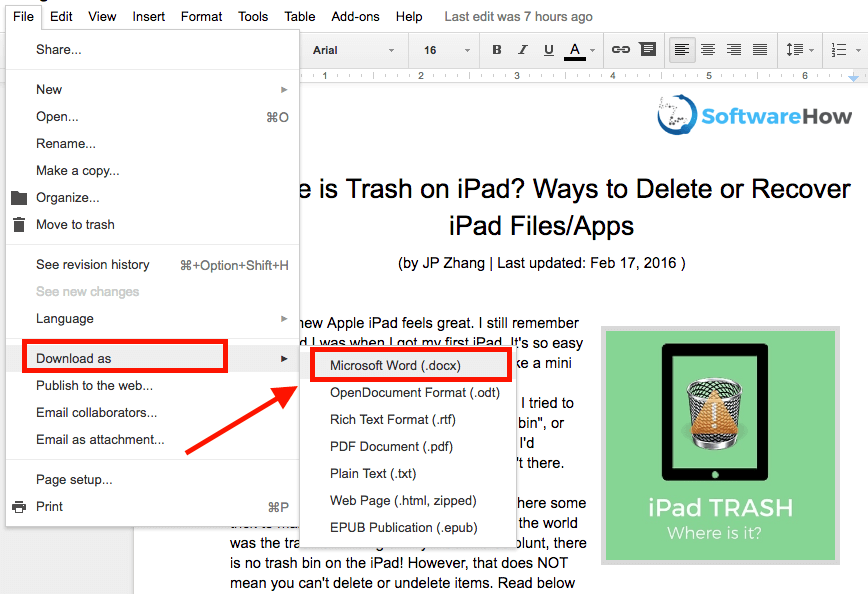Justify the paragraph text
The image size is (868, 594).
tap(760, 50)
